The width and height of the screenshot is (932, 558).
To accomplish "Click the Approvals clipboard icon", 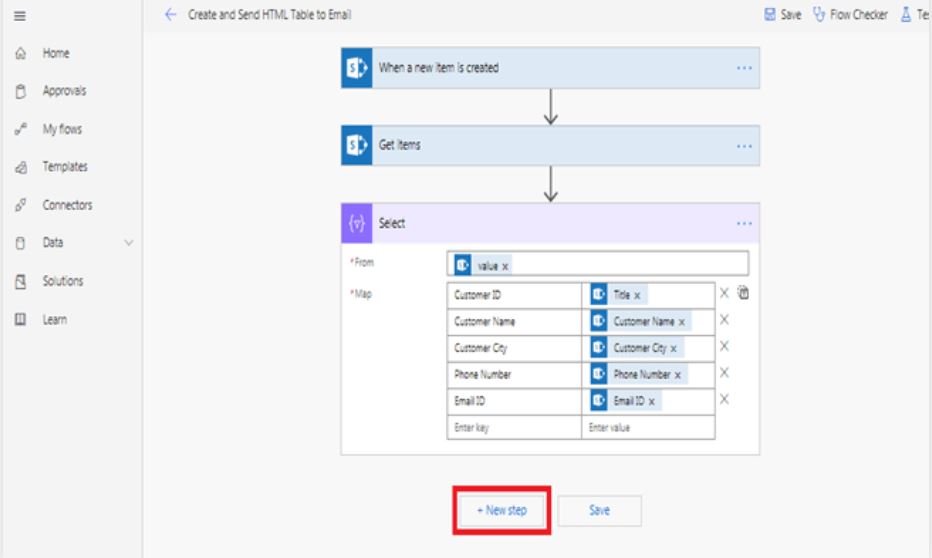I will [20, 92].
